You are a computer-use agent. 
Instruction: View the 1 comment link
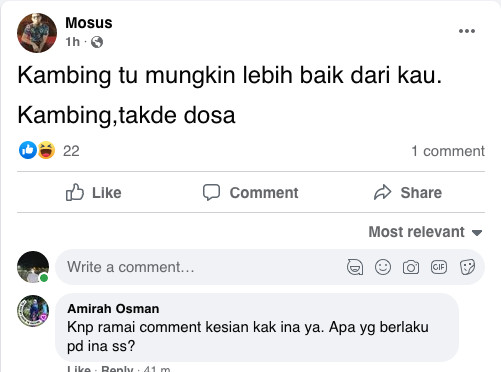coord(448,151)
